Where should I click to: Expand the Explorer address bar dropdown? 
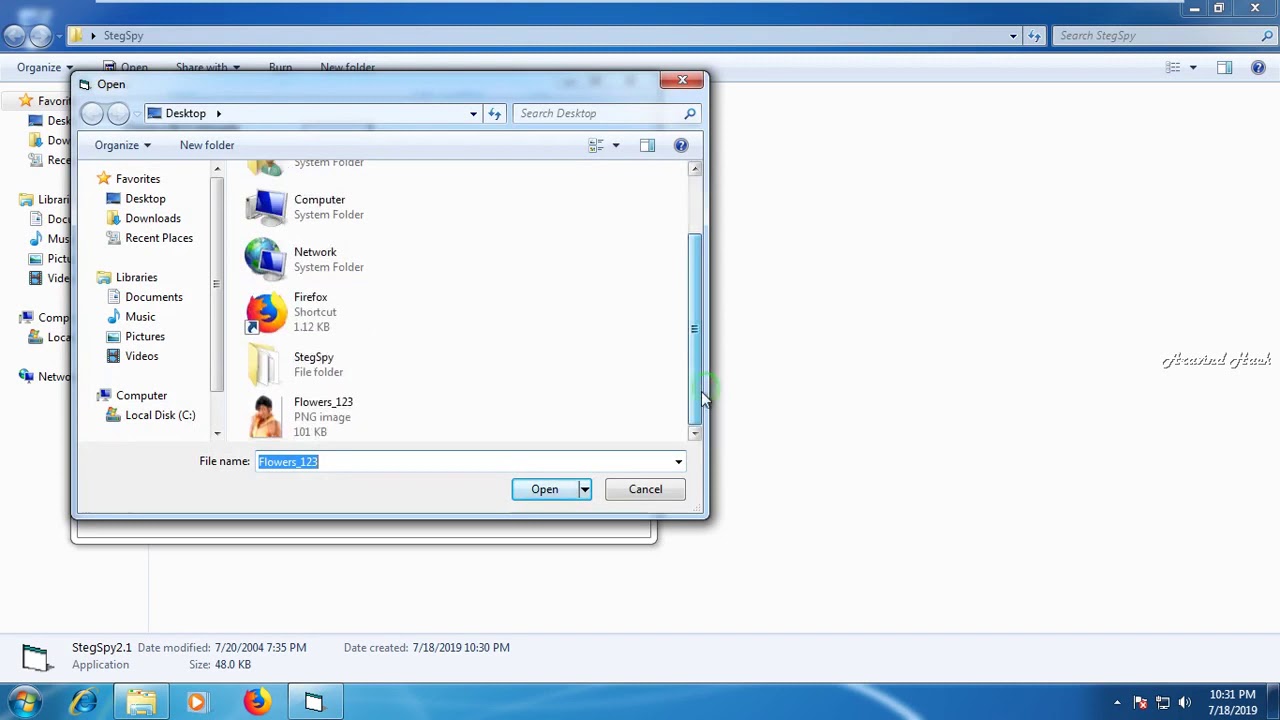(1013, 35)
